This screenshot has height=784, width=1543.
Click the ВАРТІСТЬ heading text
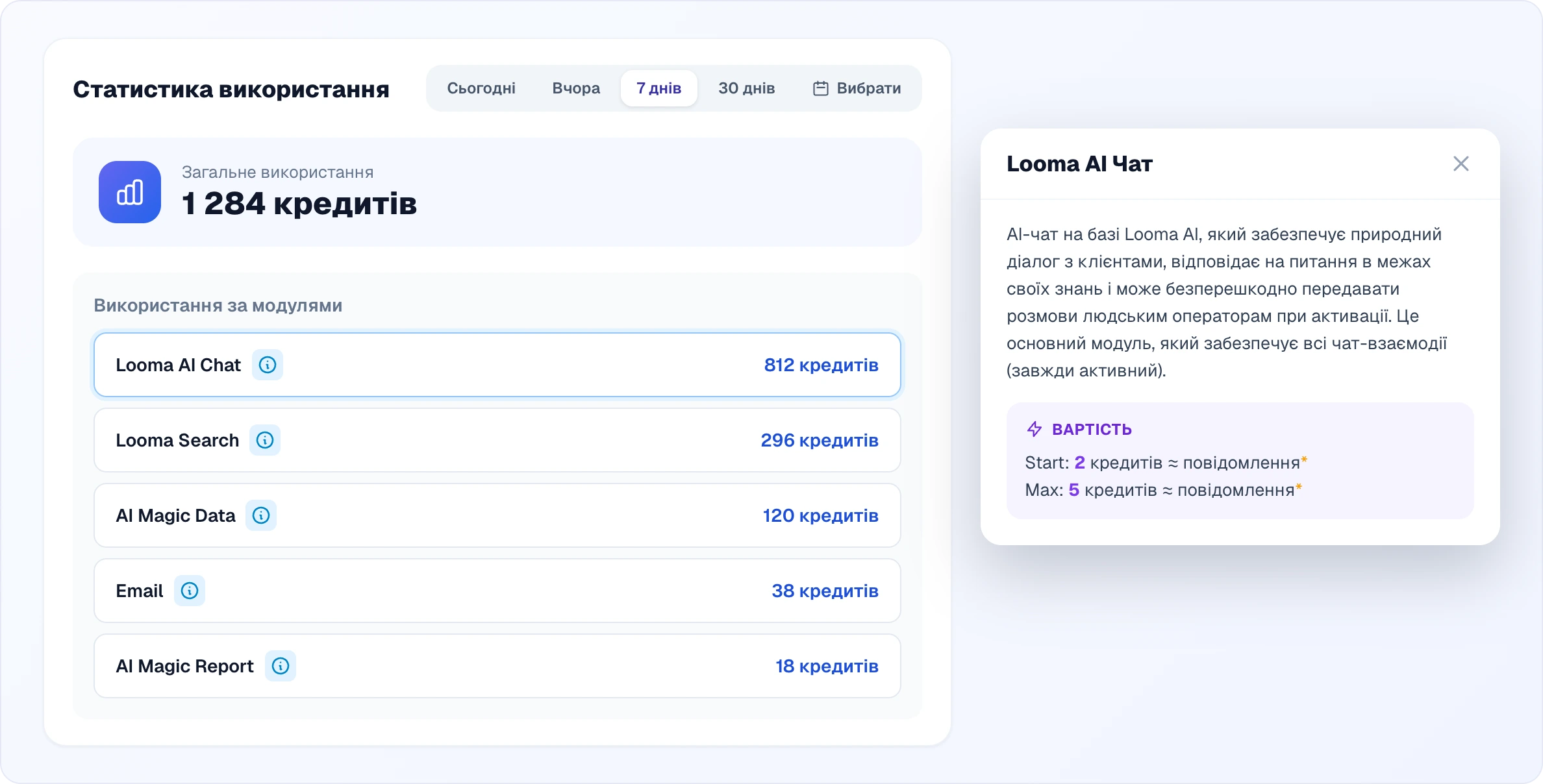1092,429
